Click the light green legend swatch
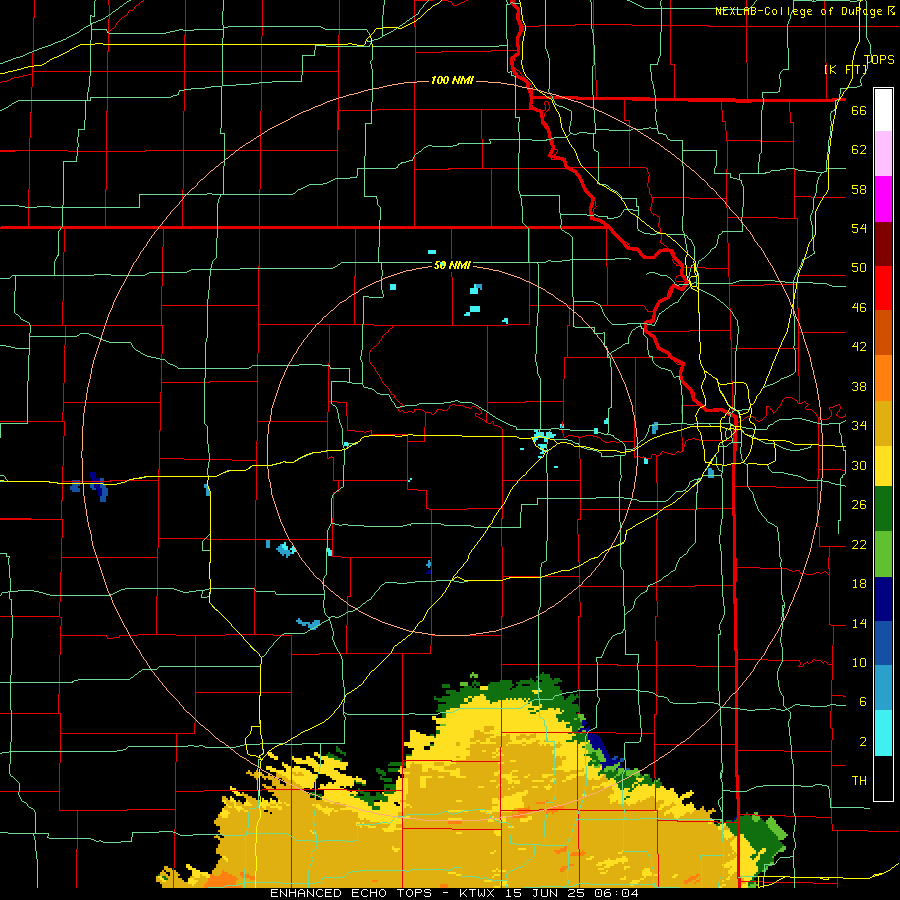This screenshot has height=900, width=900. 883,554
